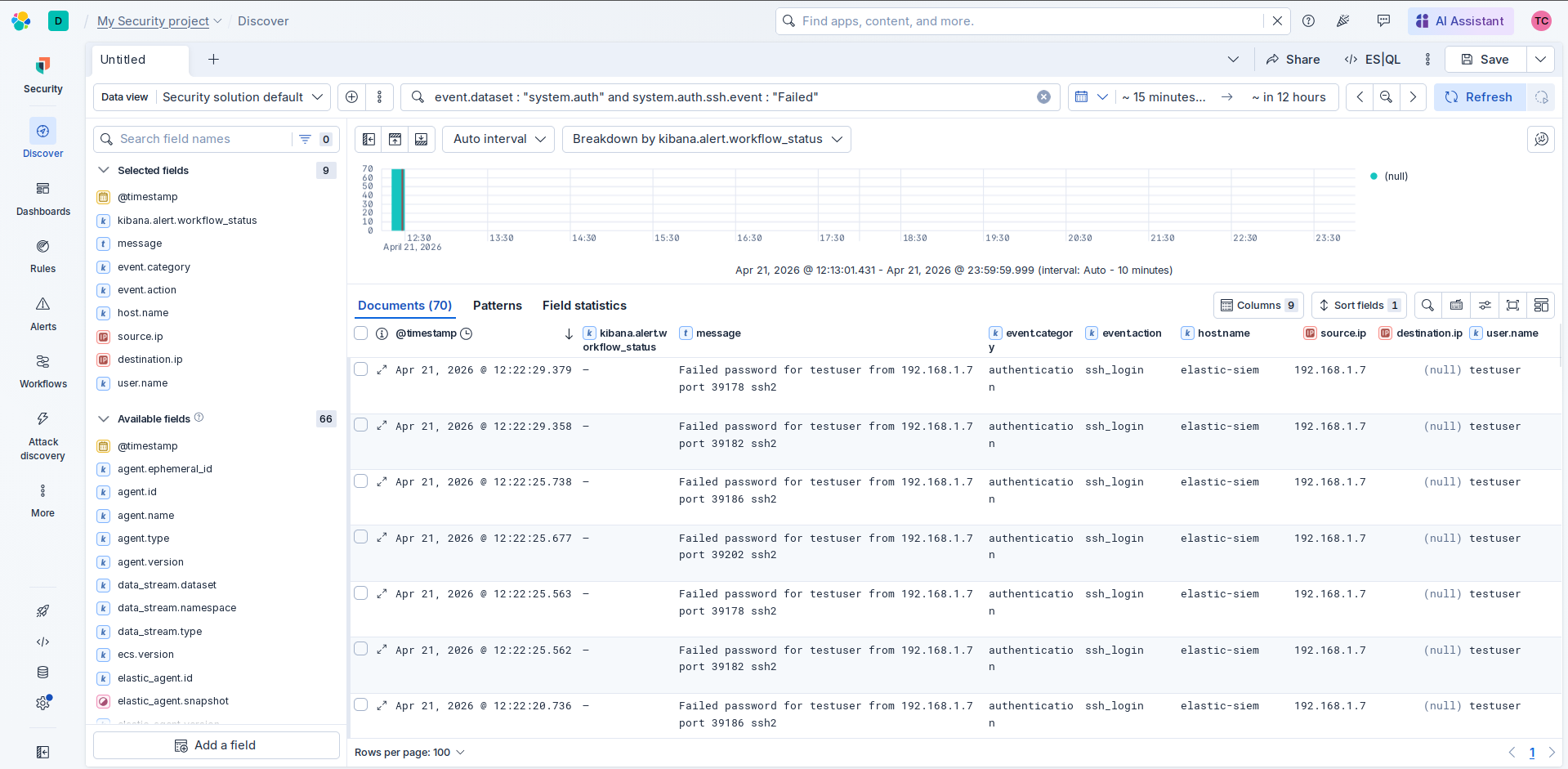
Task: Click the add filter plus icon
Action: (x=351, y=97)
